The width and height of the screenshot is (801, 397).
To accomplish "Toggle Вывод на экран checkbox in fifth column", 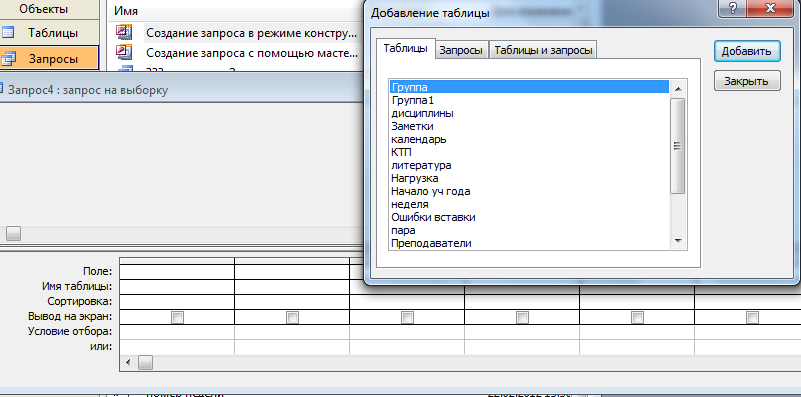I will 637,318.
